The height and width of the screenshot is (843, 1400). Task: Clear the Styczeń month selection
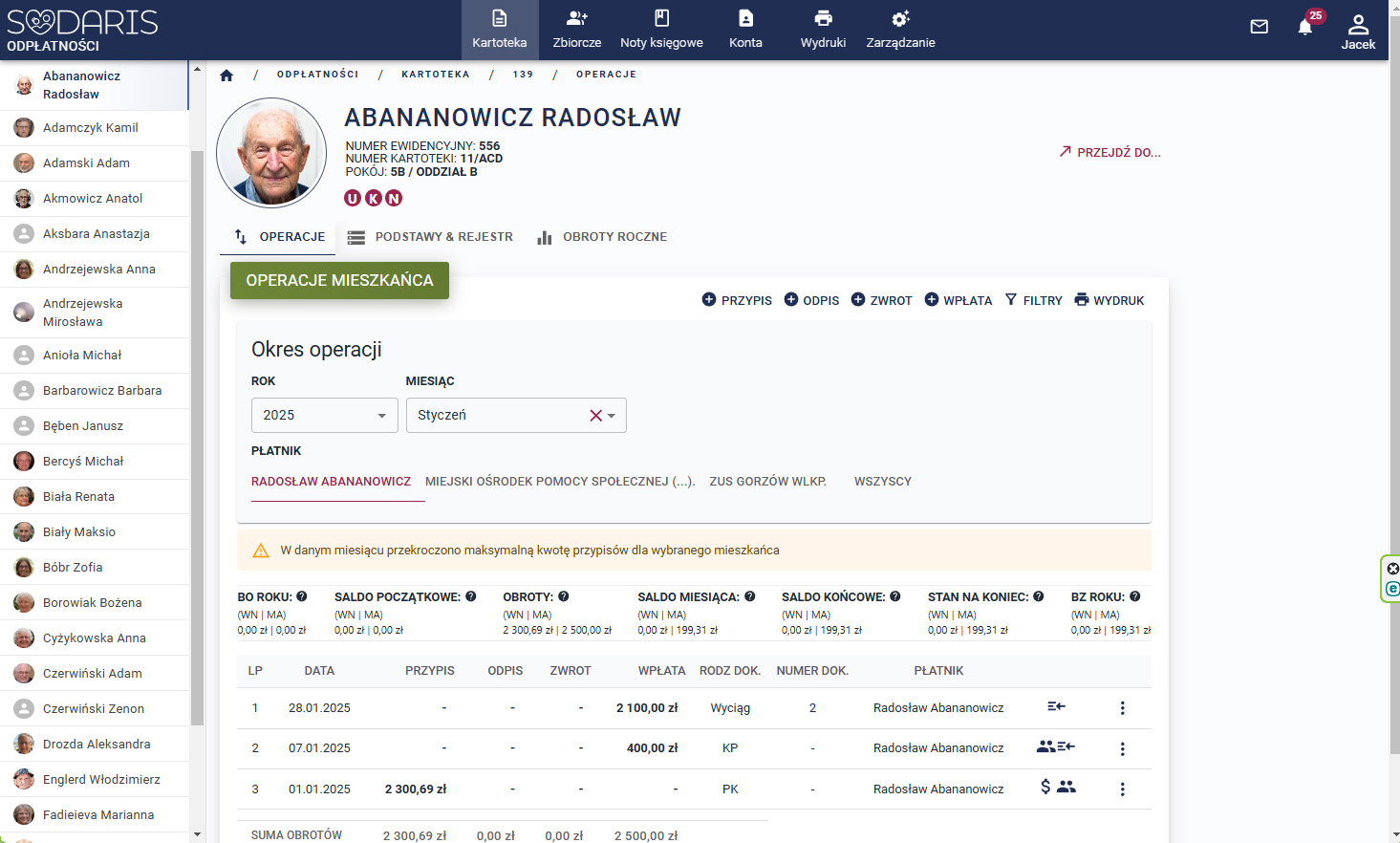[595, 416]
